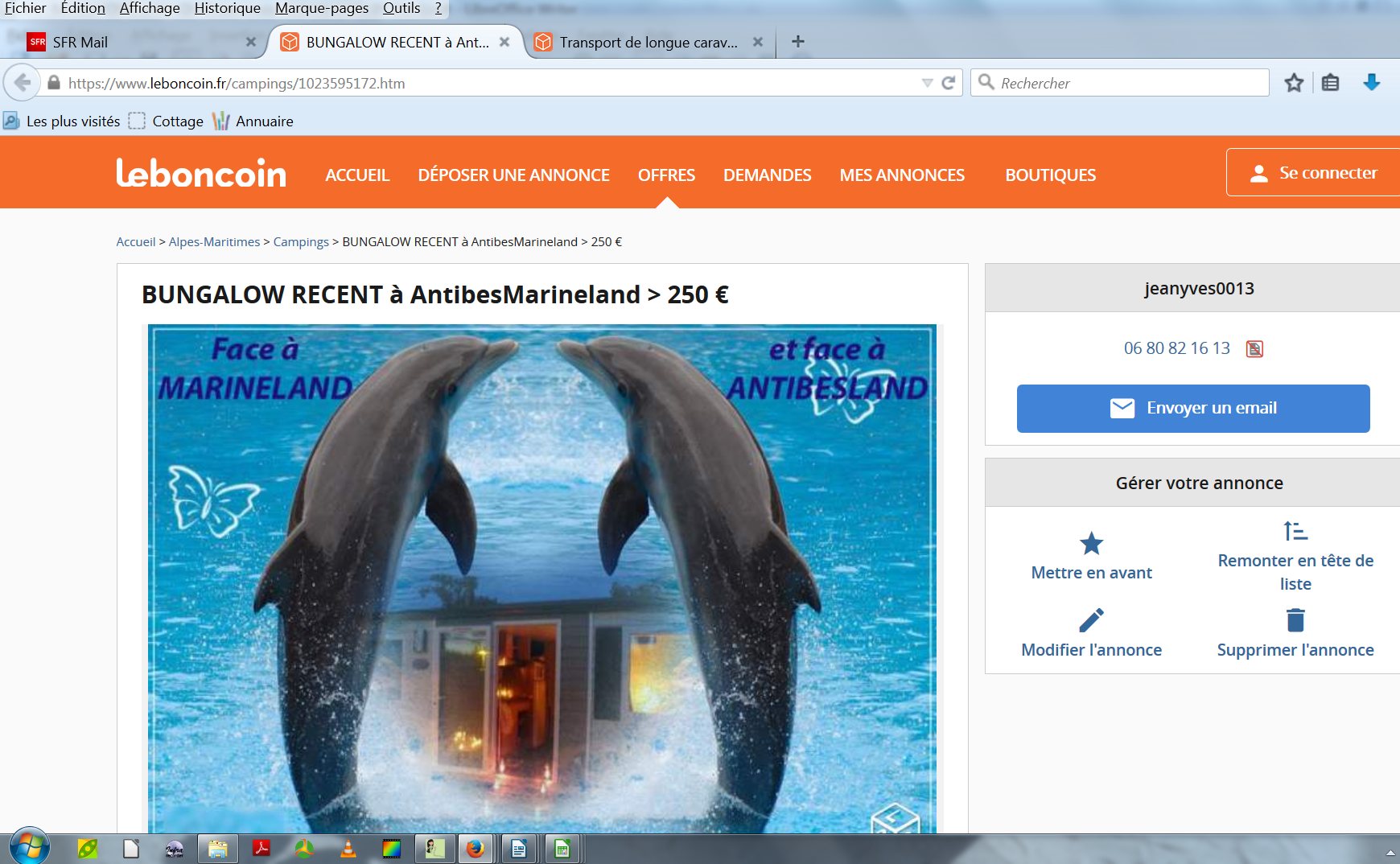Click the address bar URL

coord(237,83)
